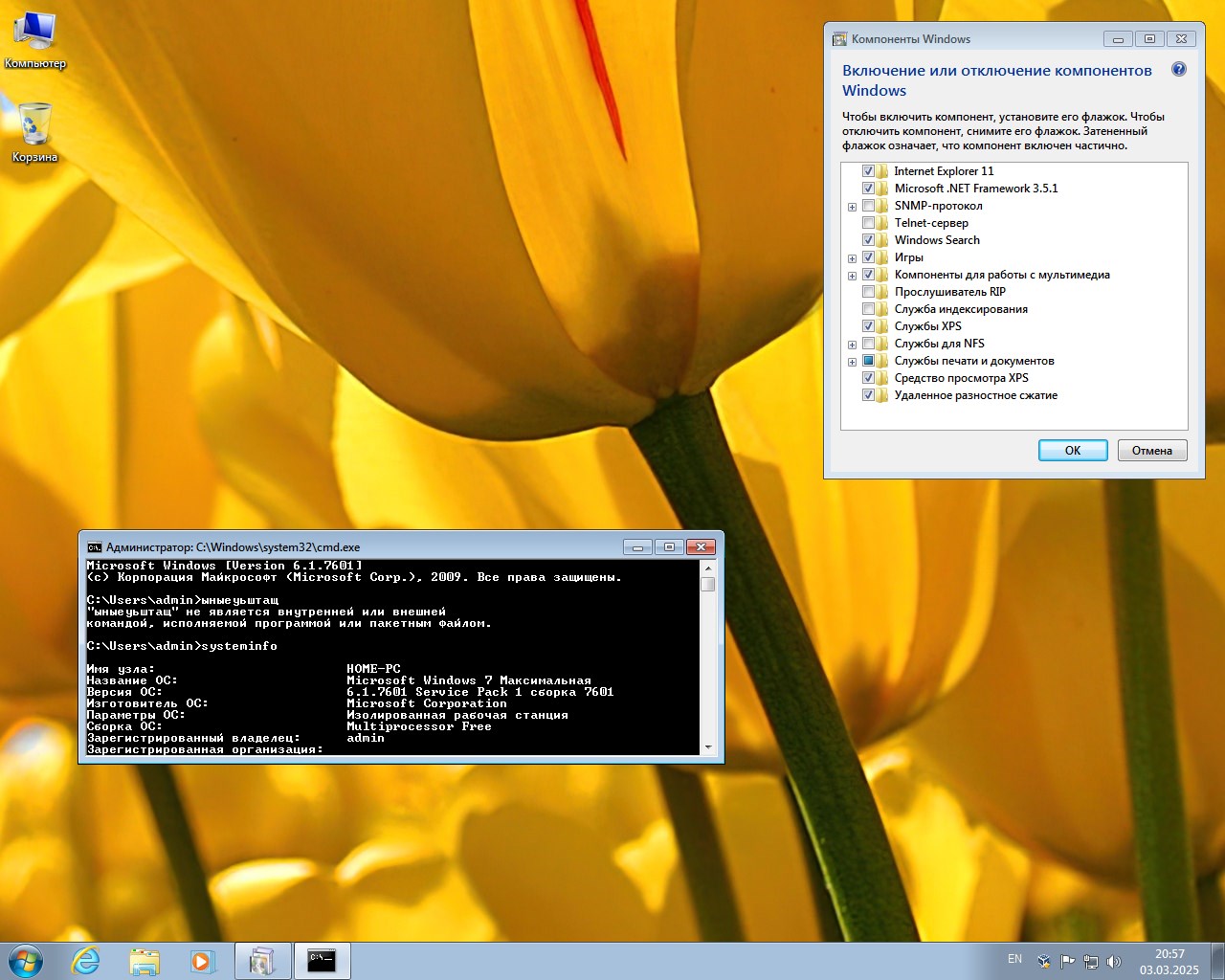Open Windows Explorer folder in taskbar
Image resolution: width=1225 pixels, height=980 pixels.
point(145,961)
